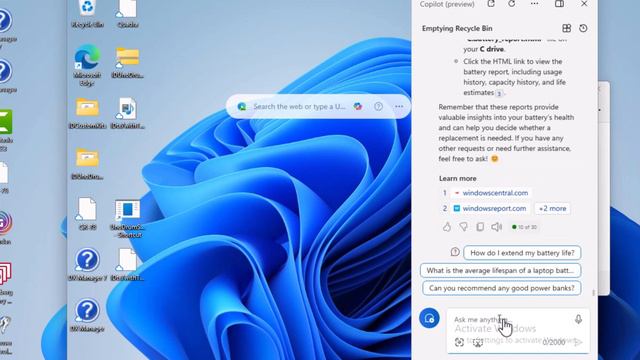This screenshot has width=640, height=360.
Task: Open Copilot plugins grid icon
Action: pyautogui.click(x=567, y=28)
